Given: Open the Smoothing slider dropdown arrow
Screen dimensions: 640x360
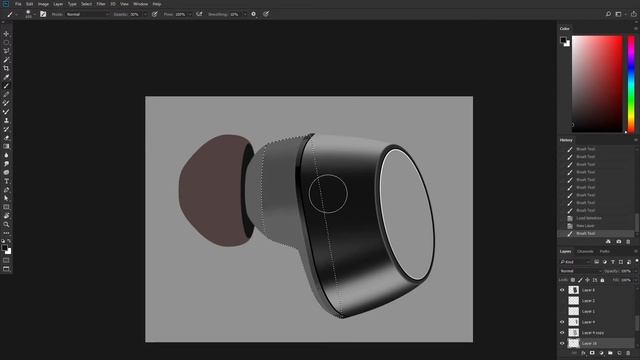Looking at the screenshot, I should click(245, 14).
